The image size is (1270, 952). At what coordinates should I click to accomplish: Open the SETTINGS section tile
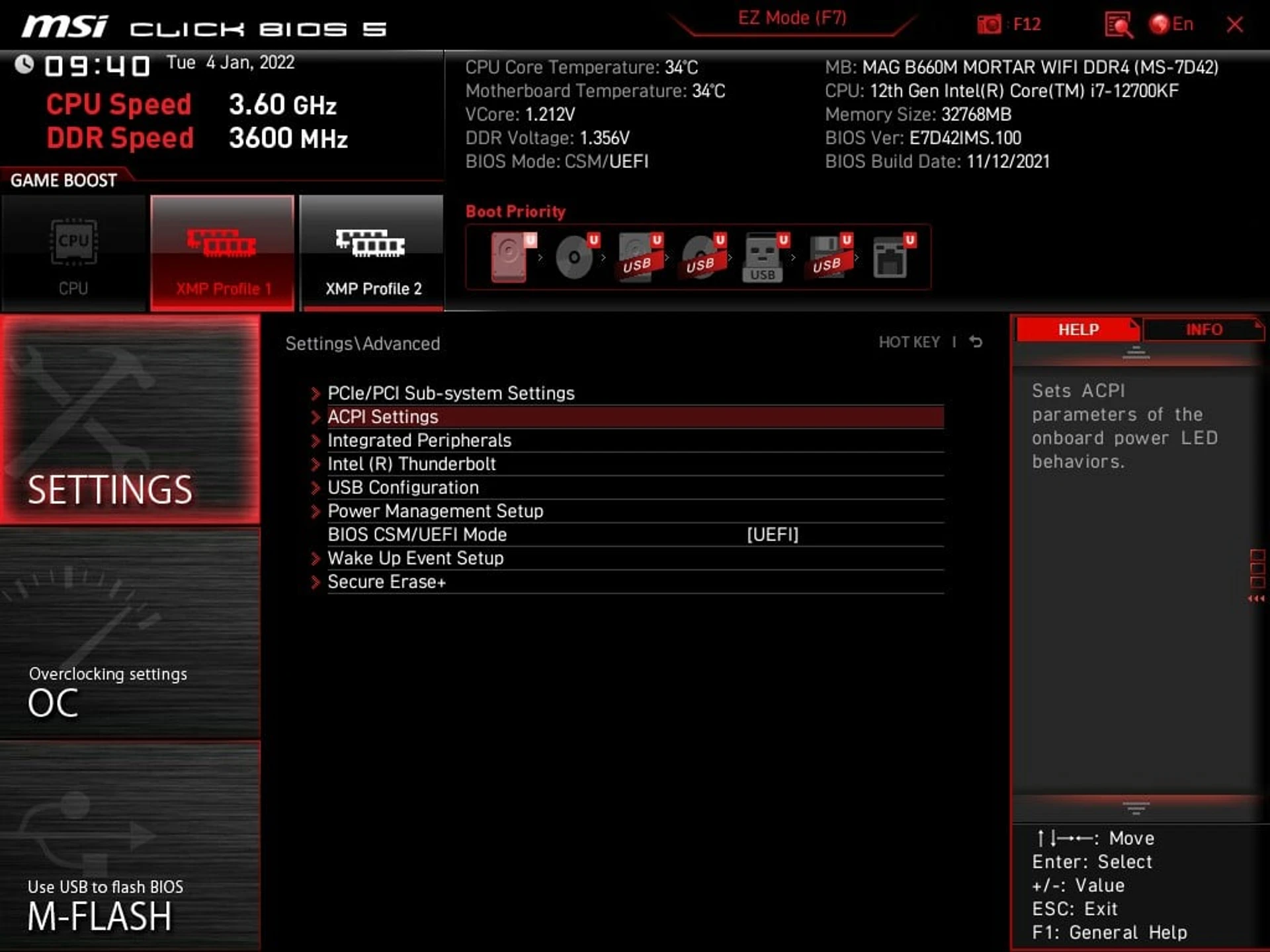click(x=130, y=420)
